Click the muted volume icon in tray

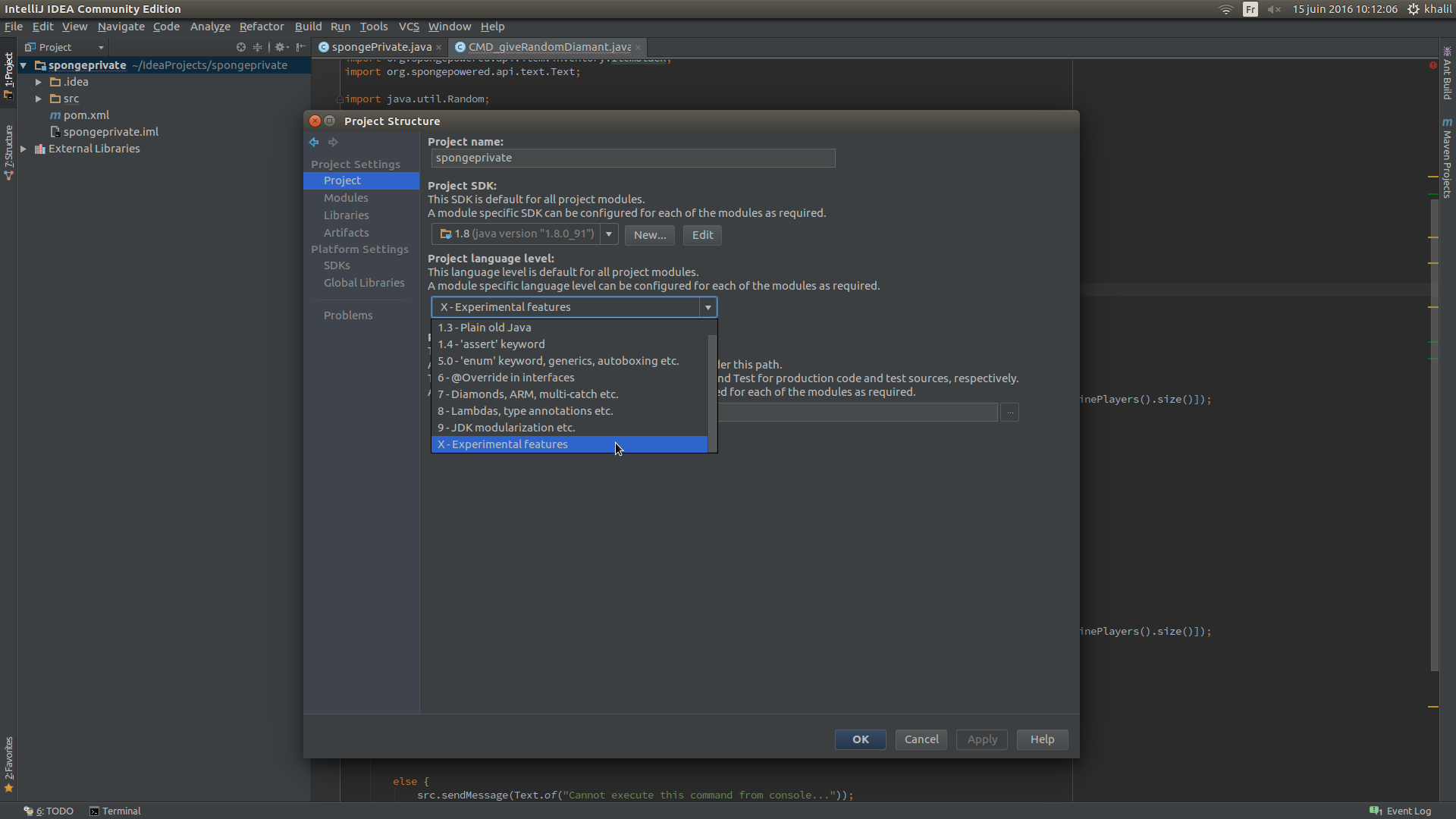click(1274, 9)
